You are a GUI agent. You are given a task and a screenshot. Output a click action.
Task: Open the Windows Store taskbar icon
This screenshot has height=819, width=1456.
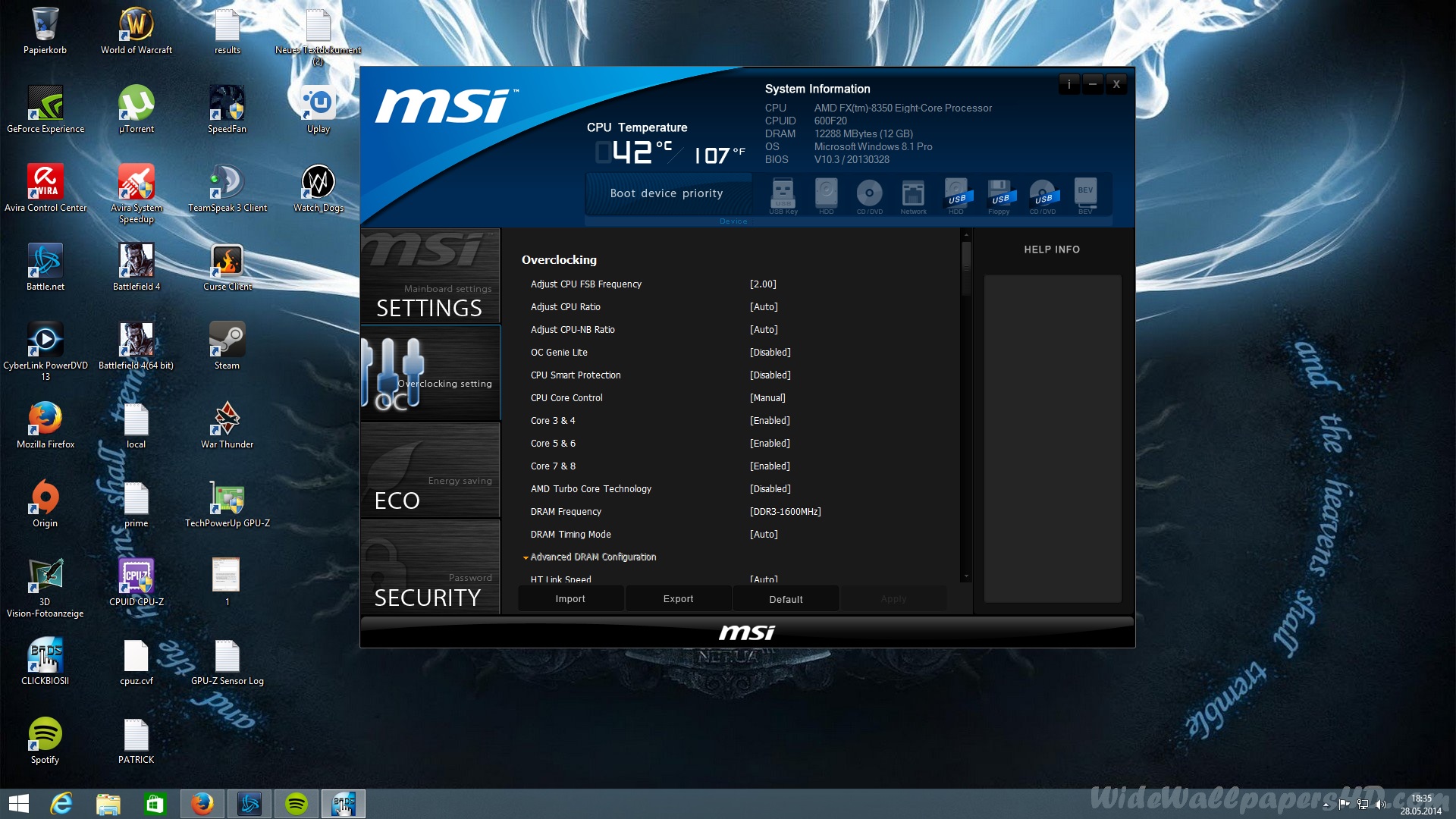click(x=155, y=804)
